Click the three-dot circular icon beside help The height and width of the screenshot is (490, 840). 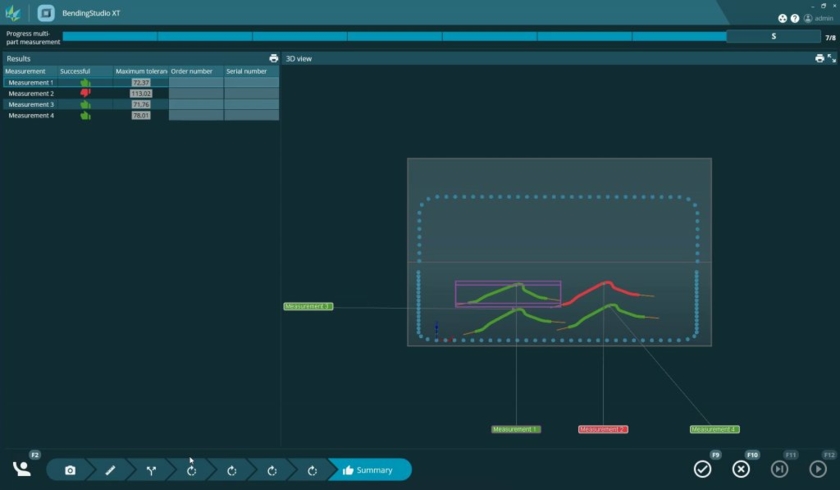click(783, 18)
